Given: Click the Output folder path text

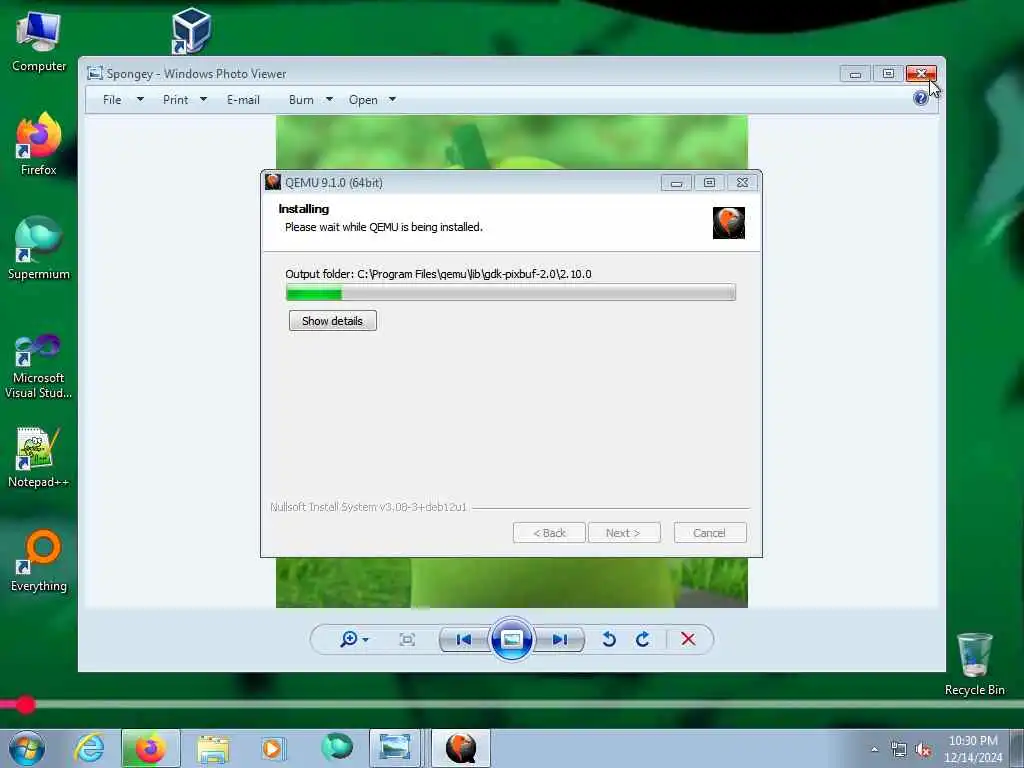Looking at the screenshot, I should coord(438,274).
